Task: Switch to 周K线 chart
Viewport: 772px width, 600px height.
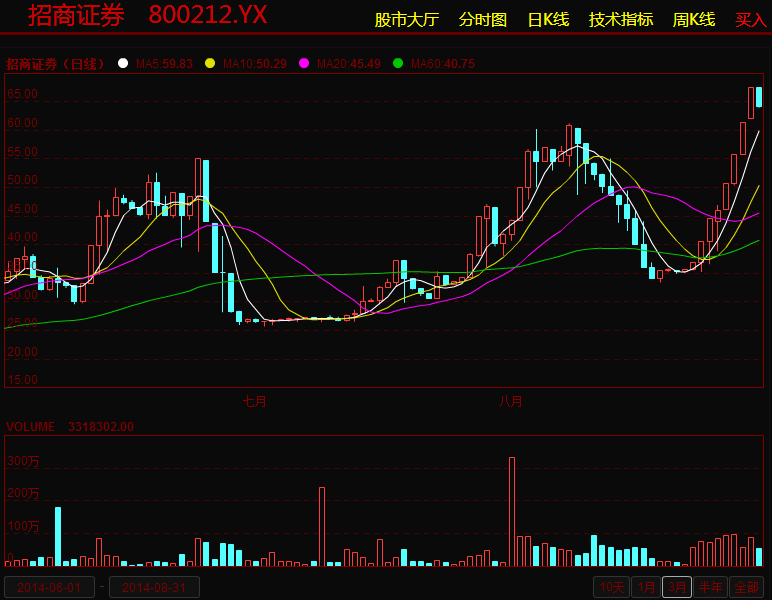Action: [x=694, y=19]
